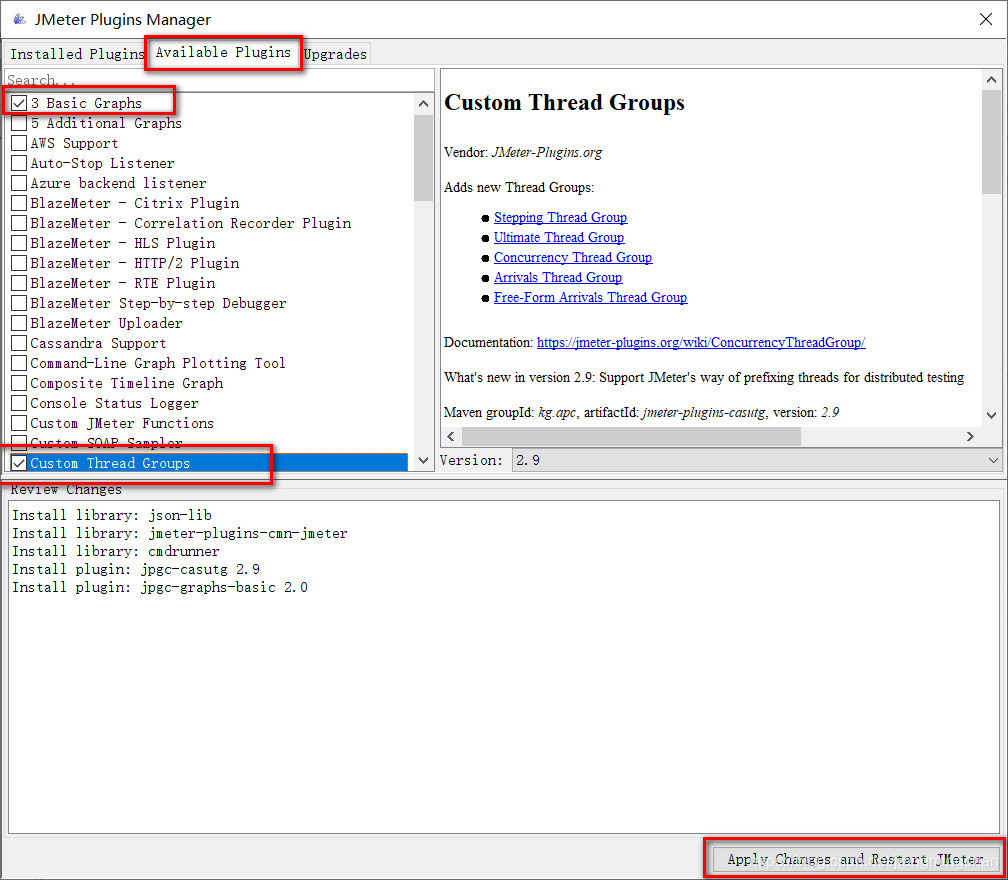Click the Version dropdown arrow
Screen dimensions: 1008x880
coord(993,460)
